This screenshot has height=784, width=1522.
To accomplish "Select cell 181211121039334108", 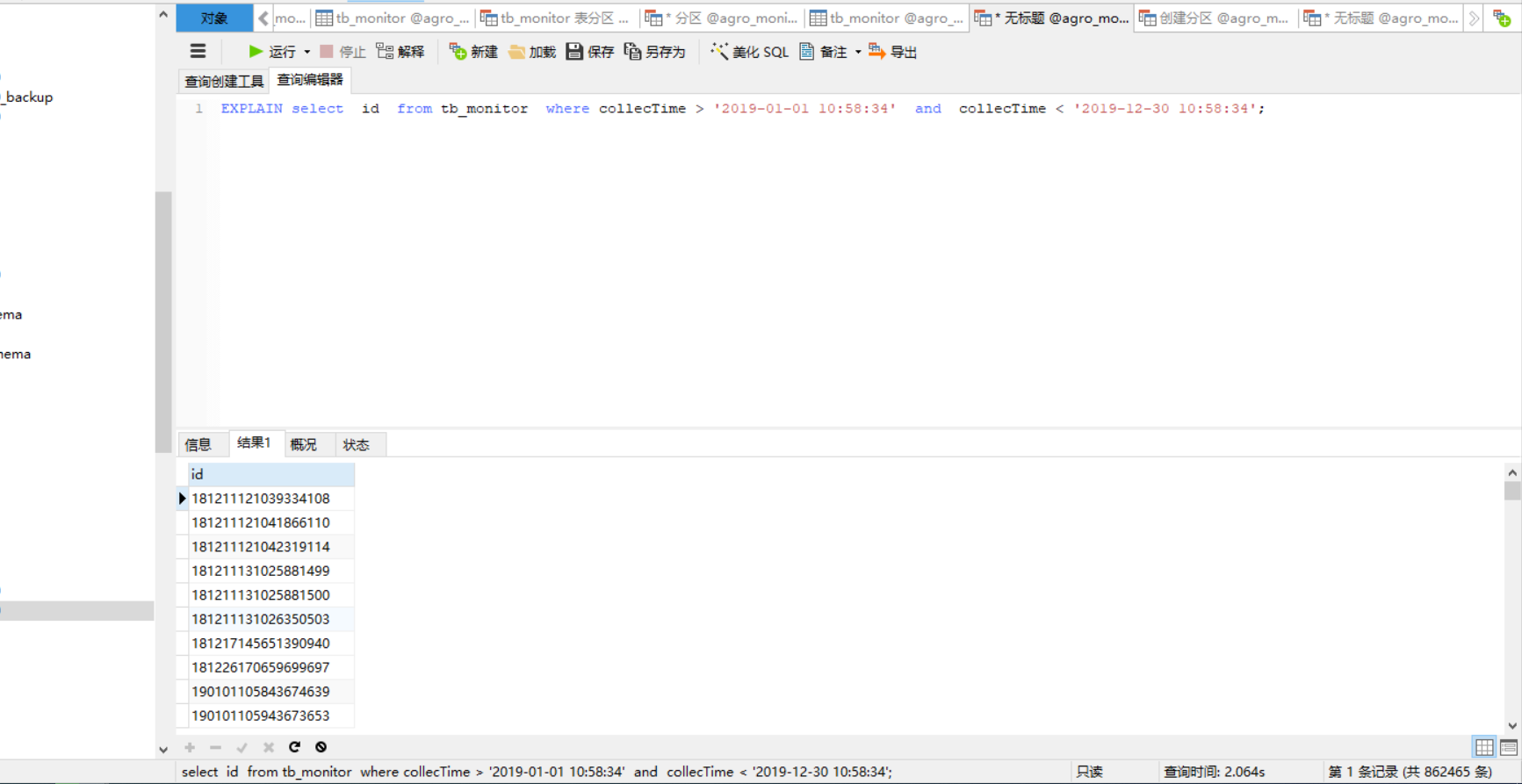I will tap(271, 499).
